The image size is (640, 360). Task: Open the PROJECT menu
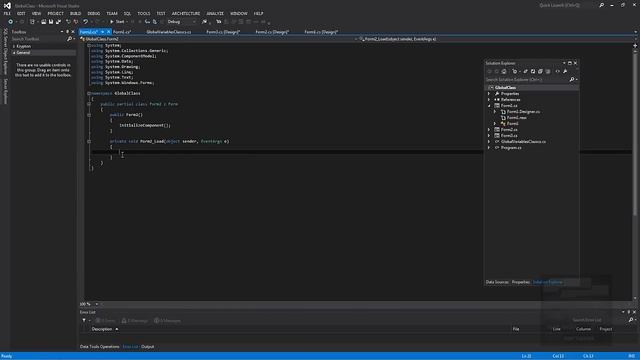click(x=56, y=13)
